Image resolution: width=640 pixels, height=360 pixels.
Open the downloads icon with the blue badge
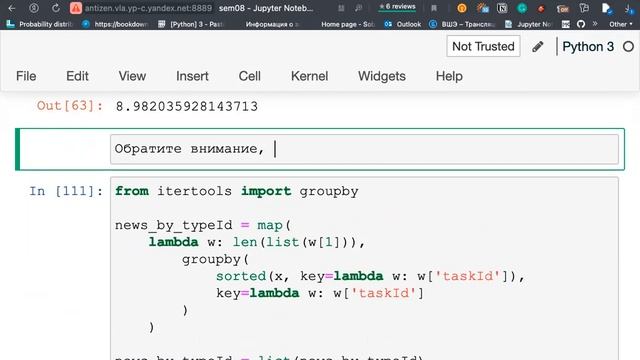(x=606, y=8)
